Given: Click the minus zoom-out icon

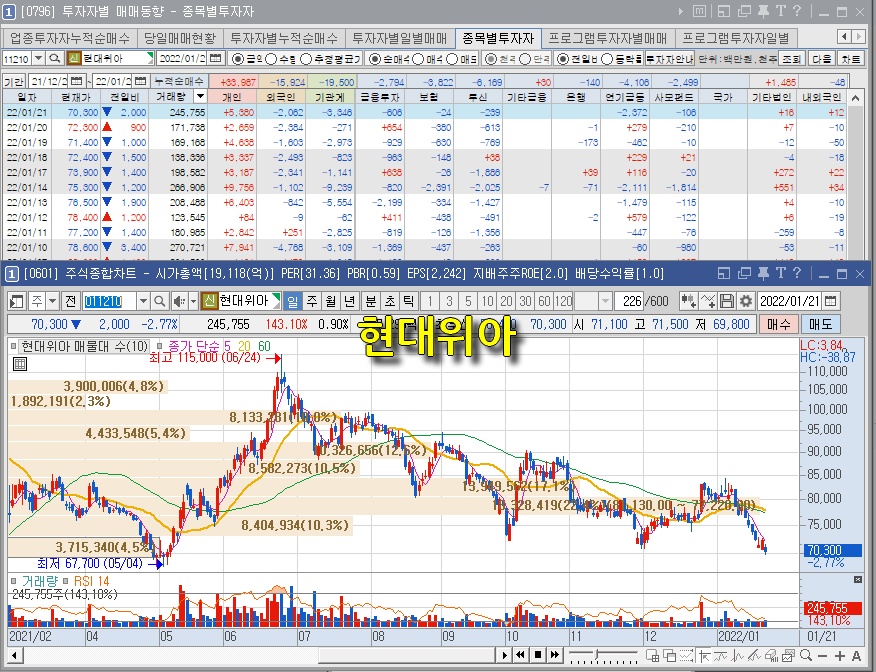Looking at the screenshot, I should pos(822,655).
